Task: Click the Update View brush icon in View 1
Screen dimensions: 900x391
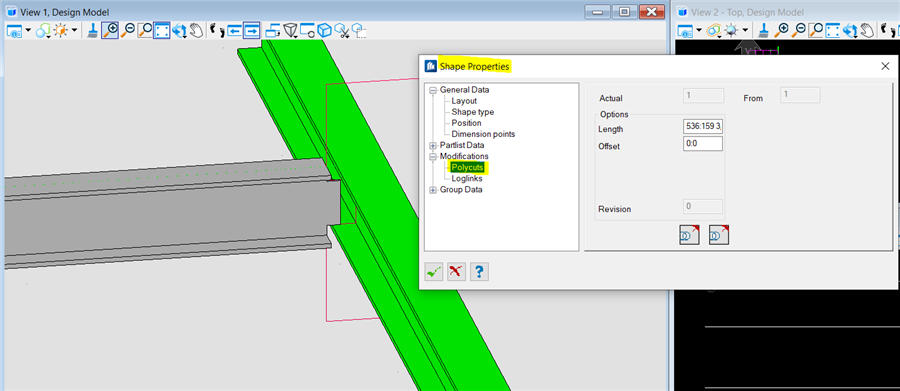Action: (92, 30)
